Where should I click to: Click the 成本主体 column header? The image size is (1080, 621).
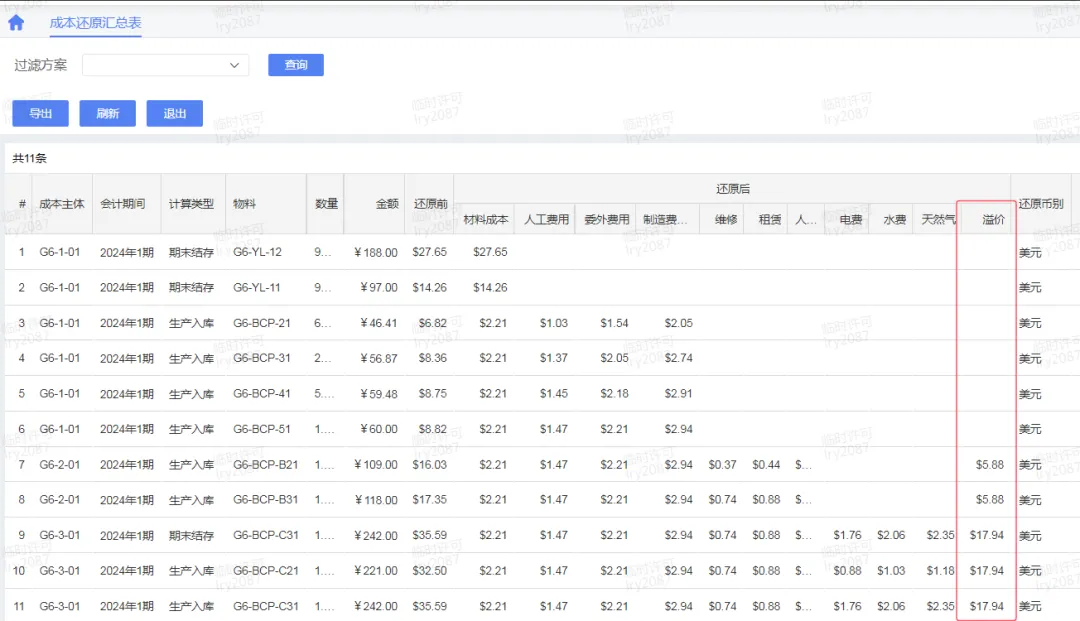click(x=62, y=204)
